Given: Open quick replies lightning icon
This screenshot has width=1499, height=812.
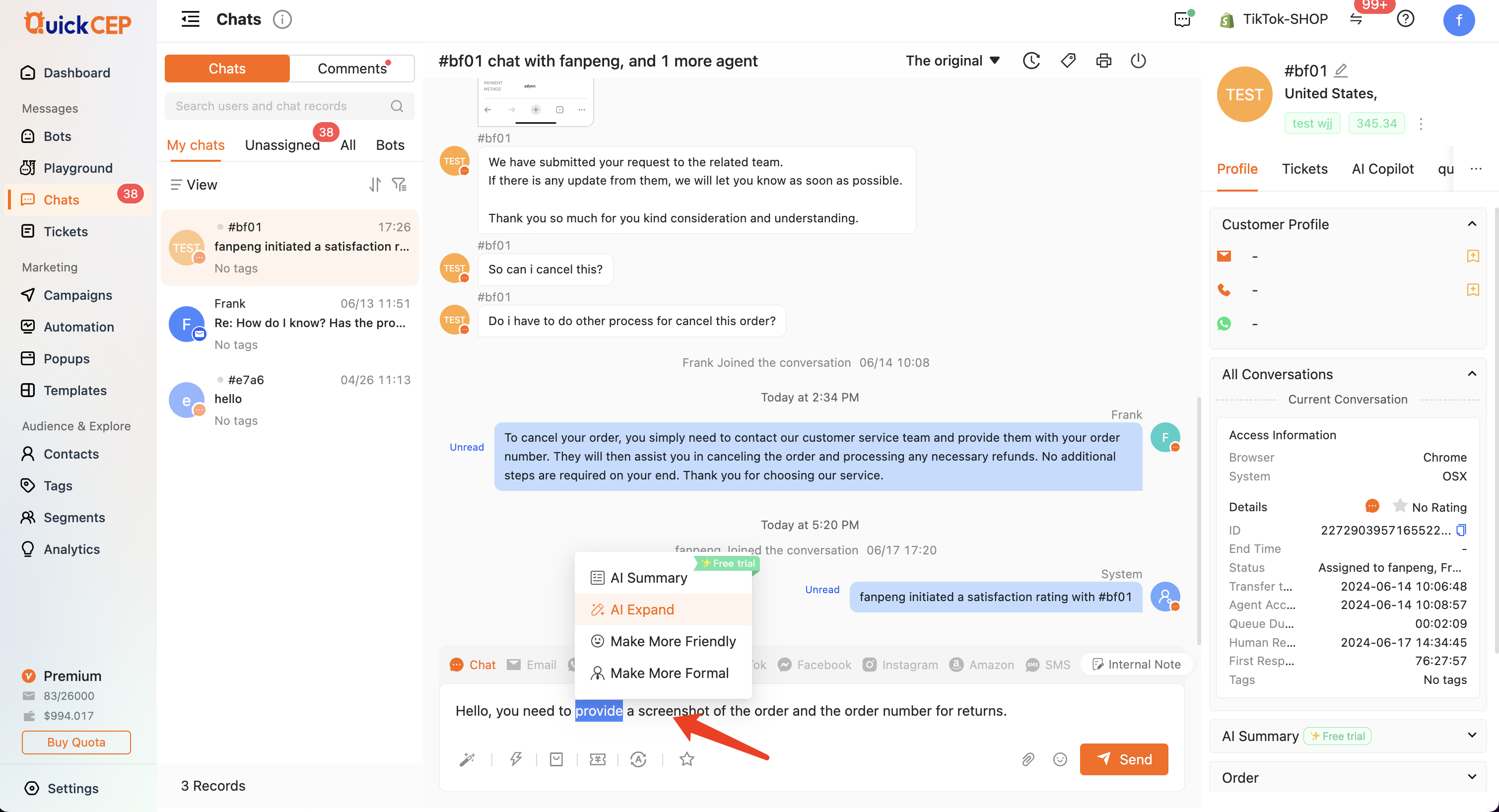Looking at the screenshot, I should 516,759.
